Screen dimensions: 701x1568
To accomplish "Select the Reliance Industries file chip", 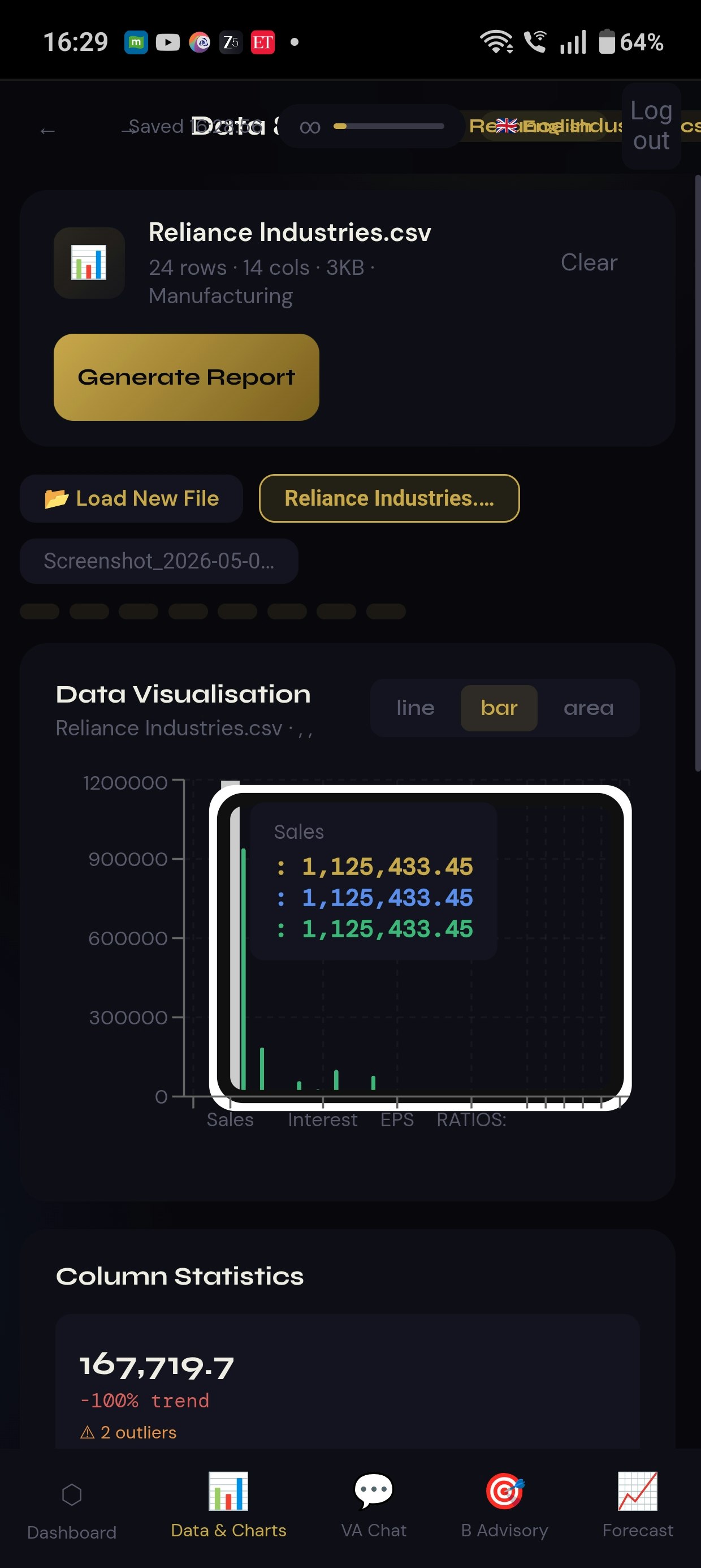I will tap(390, 498).
